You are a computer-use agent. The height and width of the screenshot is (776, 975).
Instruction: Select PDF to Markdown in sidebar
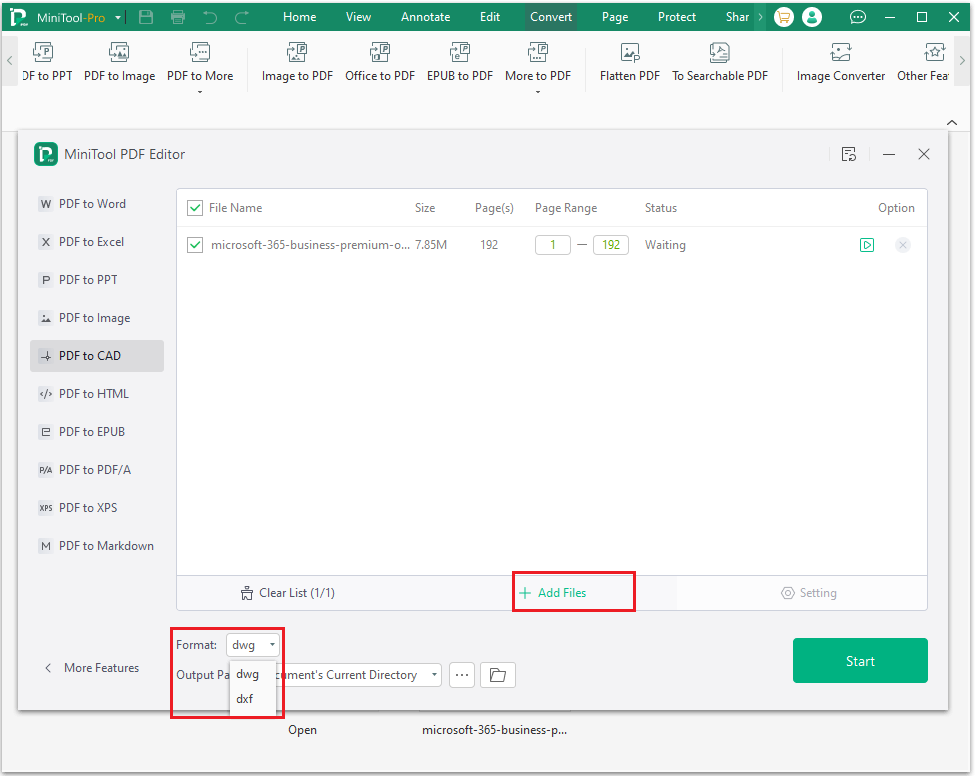tap(97, 545)
